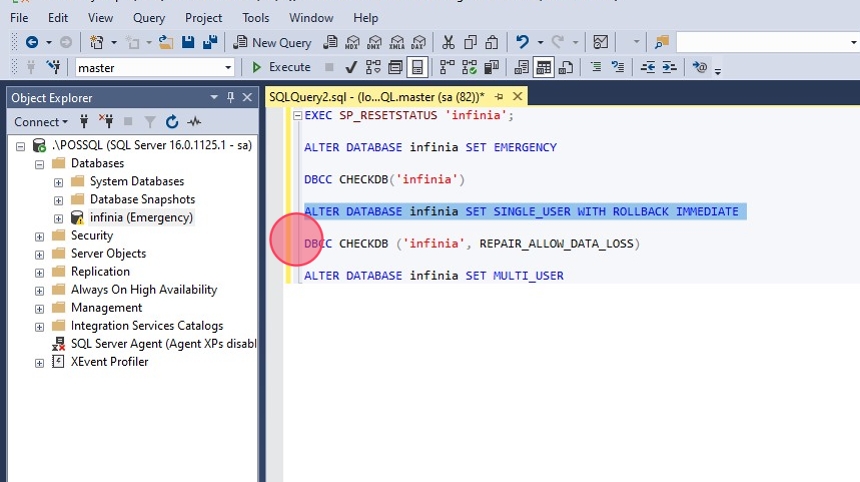Decrease indent of selected lines
This screenshot has width=860, height=482.
648,67
